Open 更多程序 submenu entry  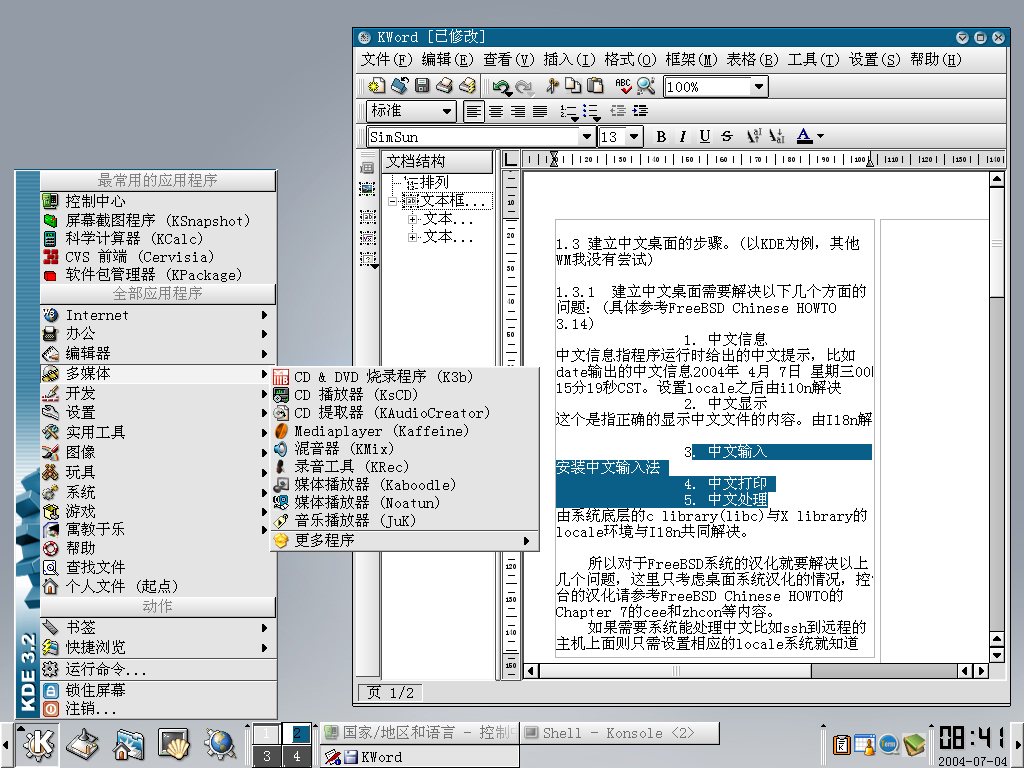tap(405, 540)
